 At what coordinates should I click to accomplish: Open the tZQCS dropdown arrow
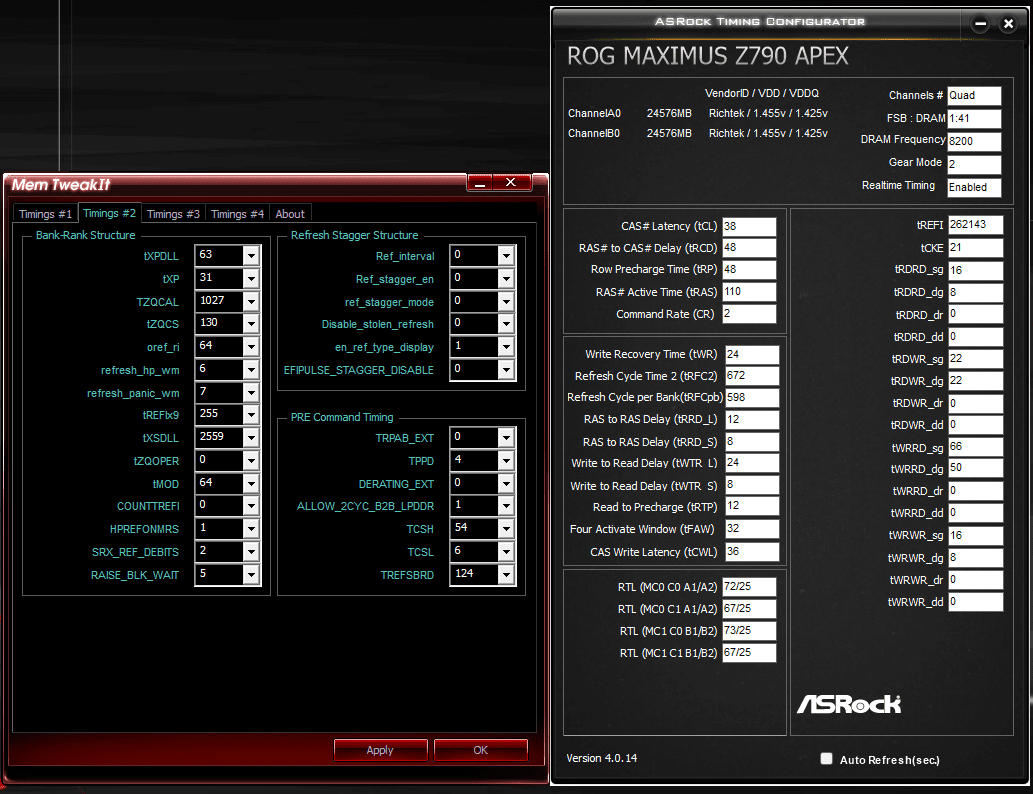251,324
